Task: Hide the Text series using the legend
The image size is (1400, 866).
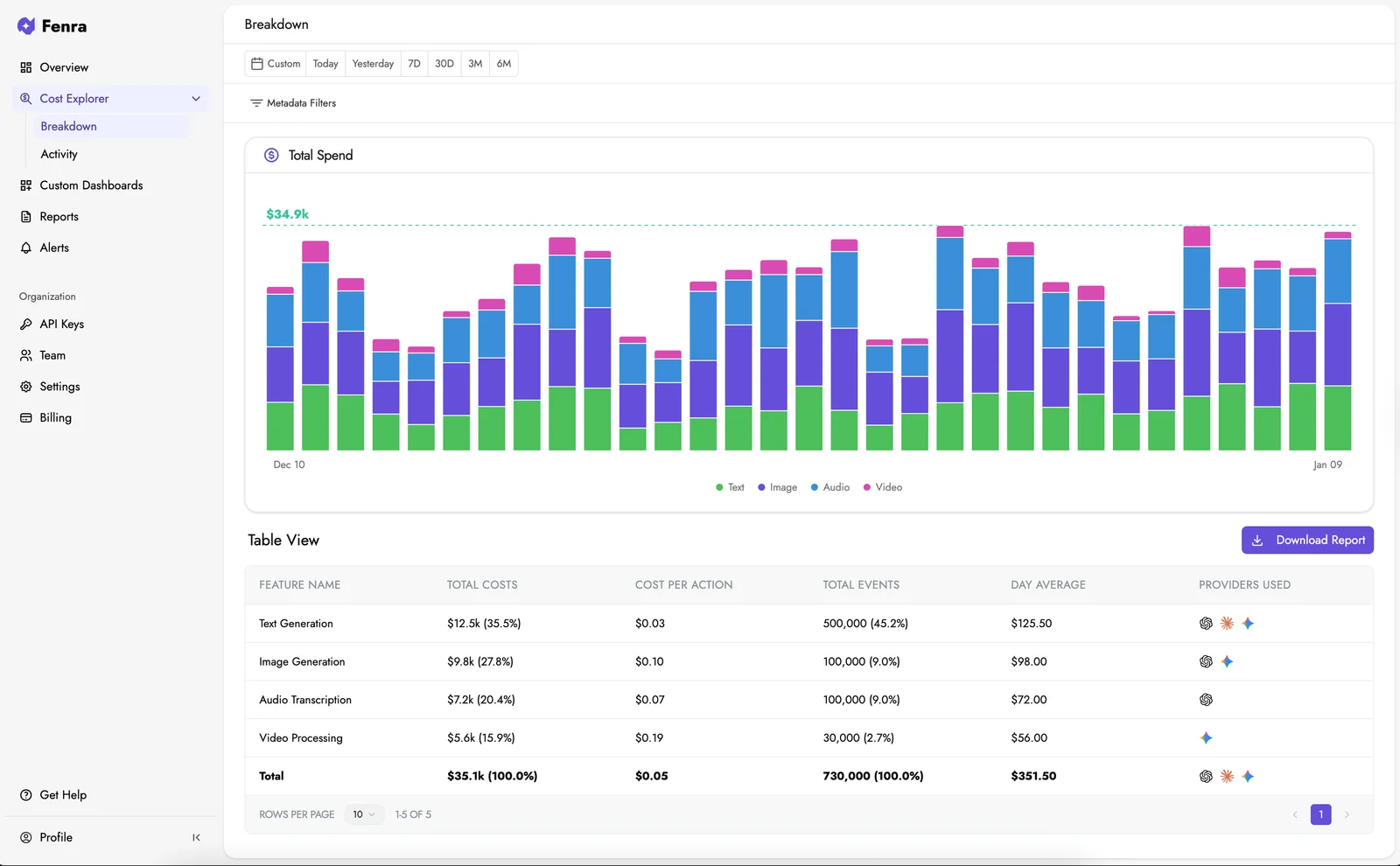Action: 729,487
